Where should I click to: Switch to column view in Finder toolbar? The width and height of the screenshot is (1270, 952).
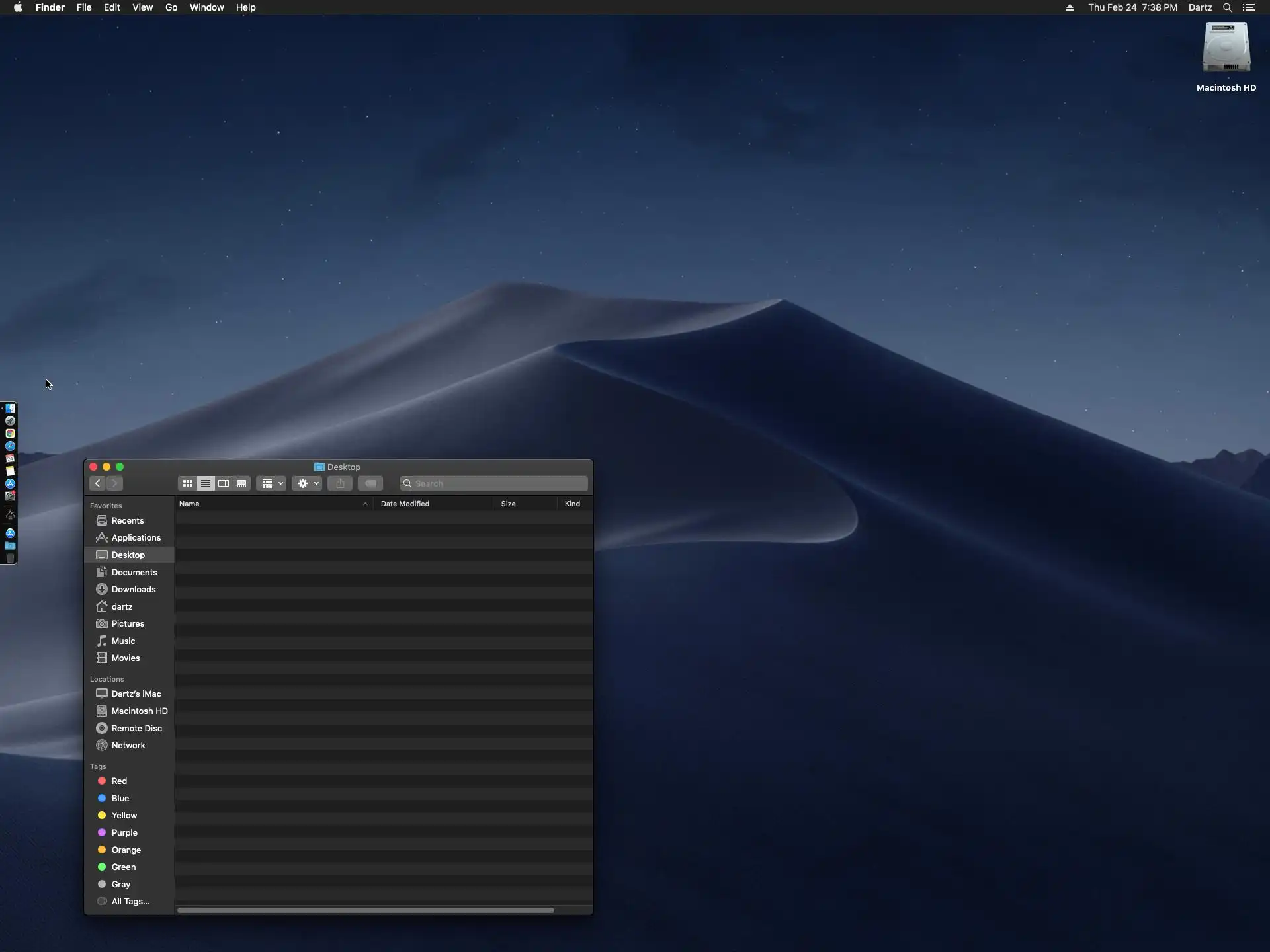224,483
